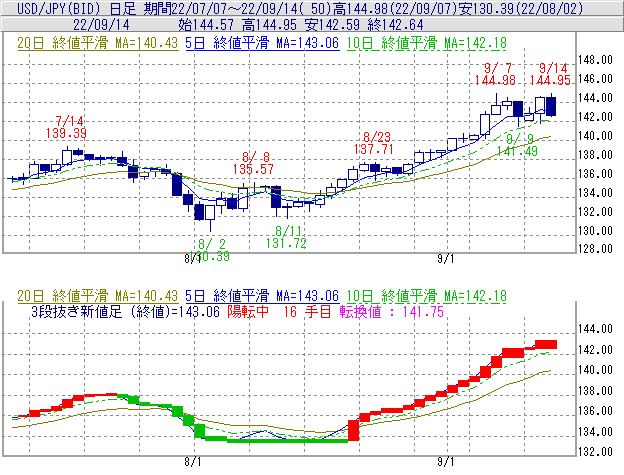
Task: Click the 22/09/14 date in header row
Action: [x=101, y=25]
